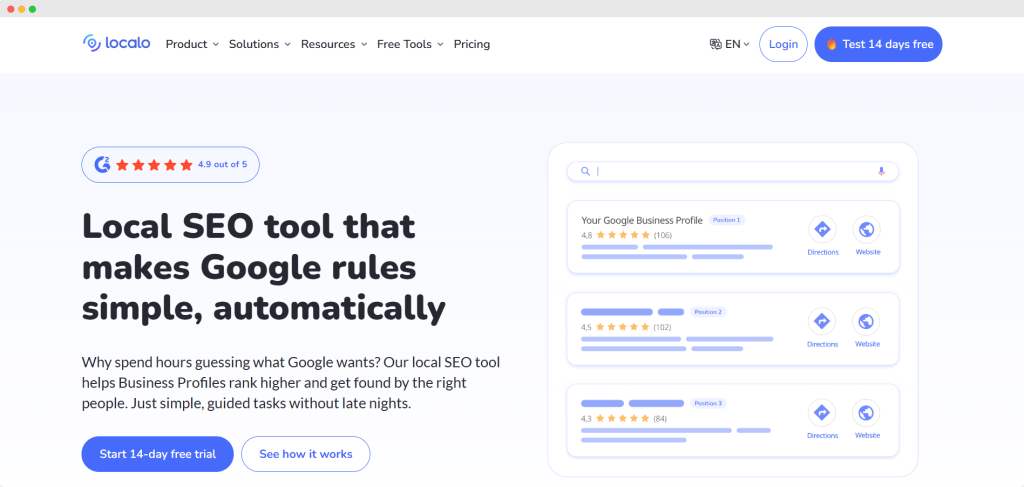Click Start 14-day free trial

157,454
